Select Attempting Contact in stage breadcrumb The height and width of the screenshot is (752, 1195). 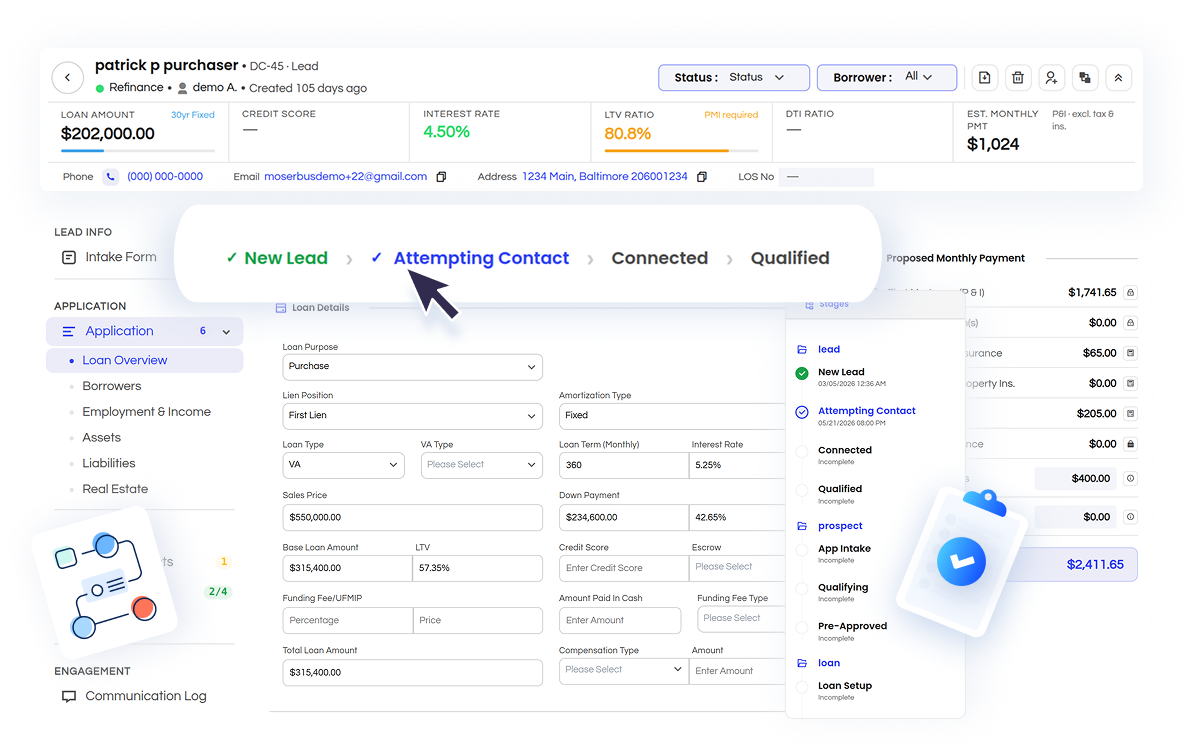(x=481, y=258)
